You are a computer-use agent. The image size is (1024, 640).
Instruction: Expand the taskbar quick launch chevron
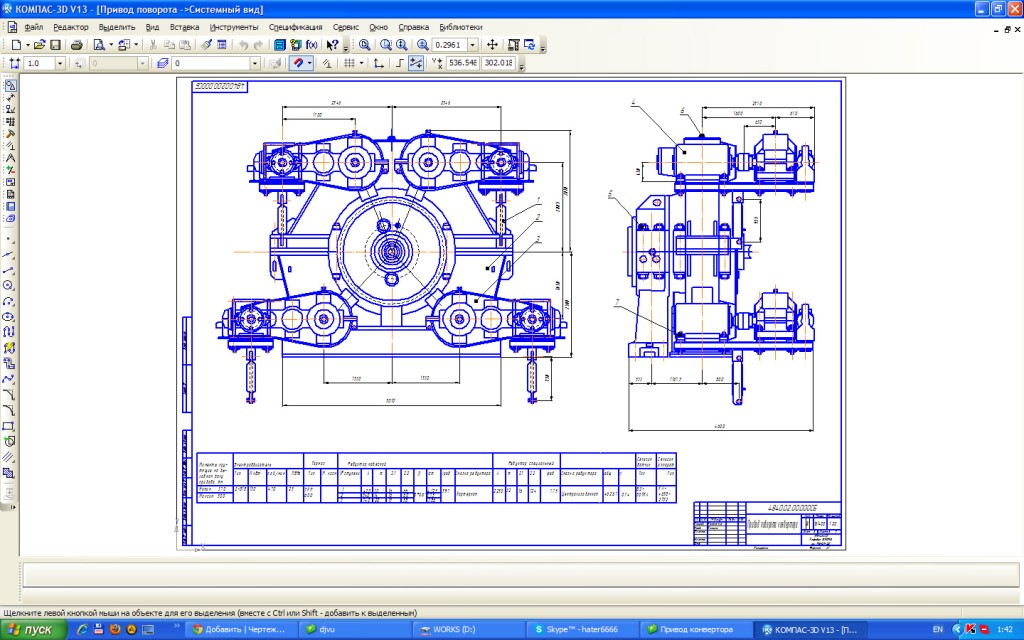click(176, 628)
